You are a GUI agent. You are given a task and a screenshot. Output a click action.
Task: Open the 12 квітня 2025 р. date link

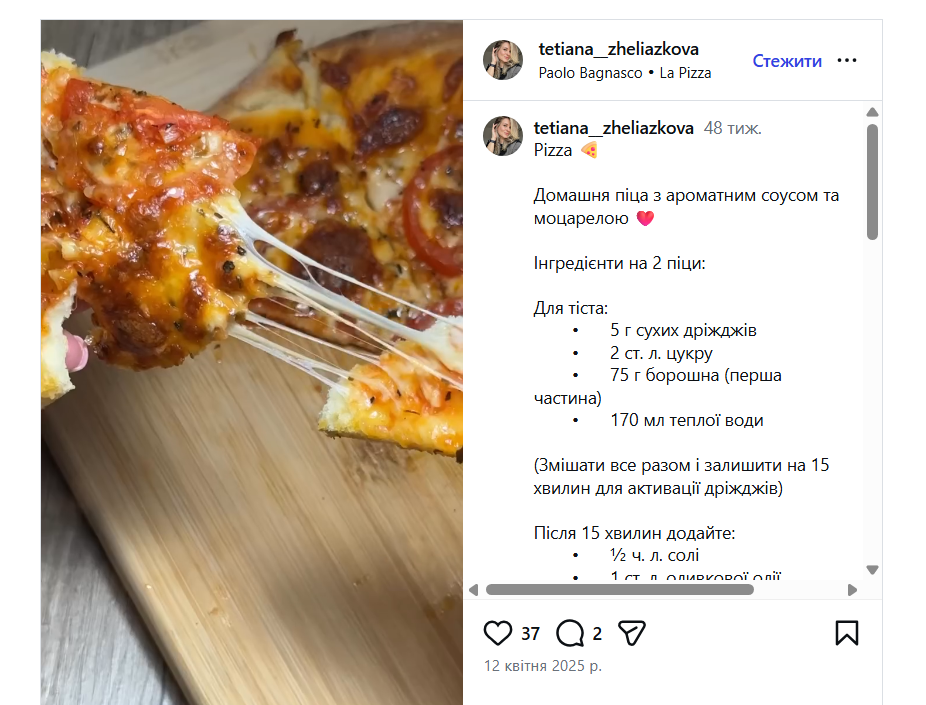pos(543,665)
